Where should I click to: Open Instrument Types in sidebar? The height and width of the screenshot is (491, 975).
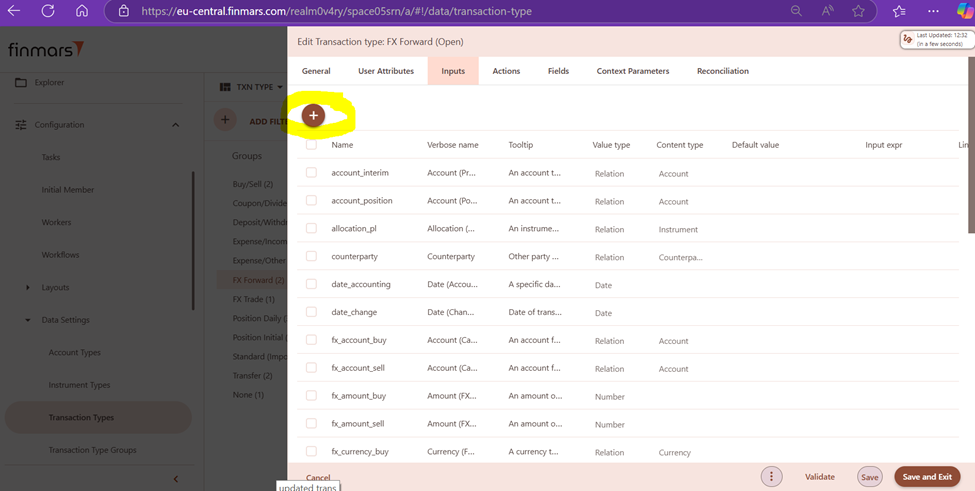(80, 385)
